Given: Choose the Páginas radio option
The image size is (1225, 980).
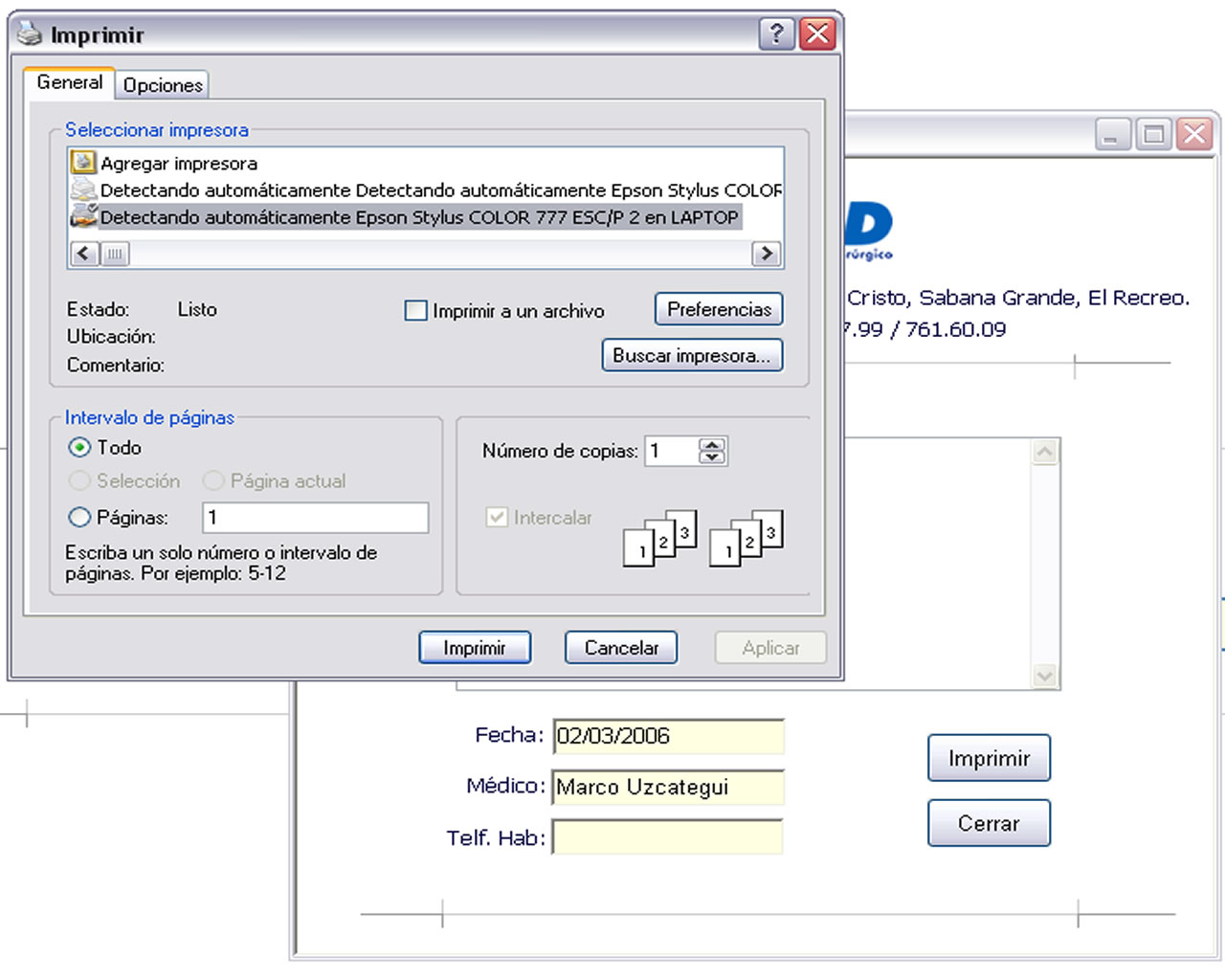Looking at the screenshot, I should click(80, 518).
